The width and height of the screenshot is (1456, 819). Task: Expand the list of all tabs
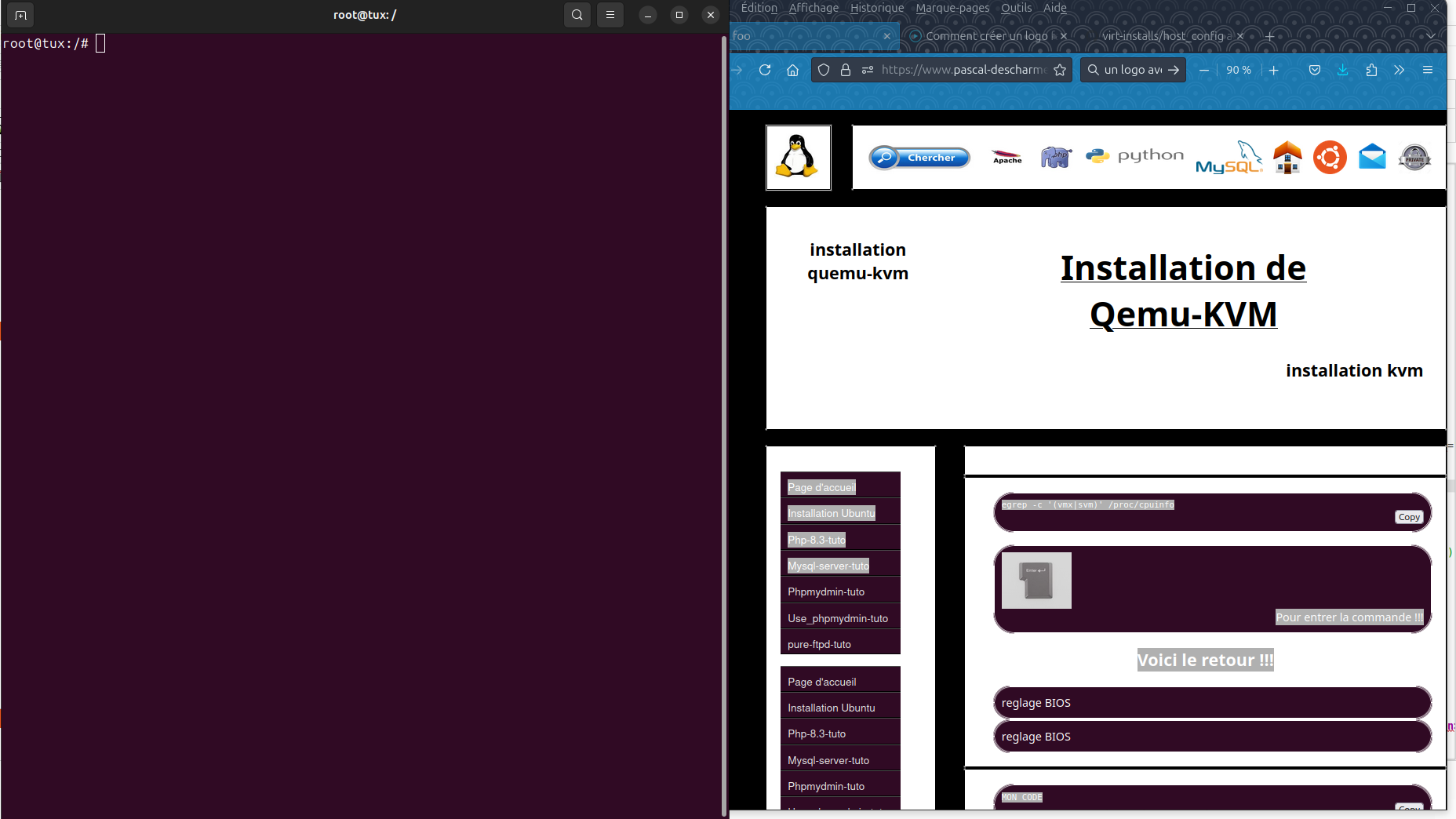(1431, 36)
